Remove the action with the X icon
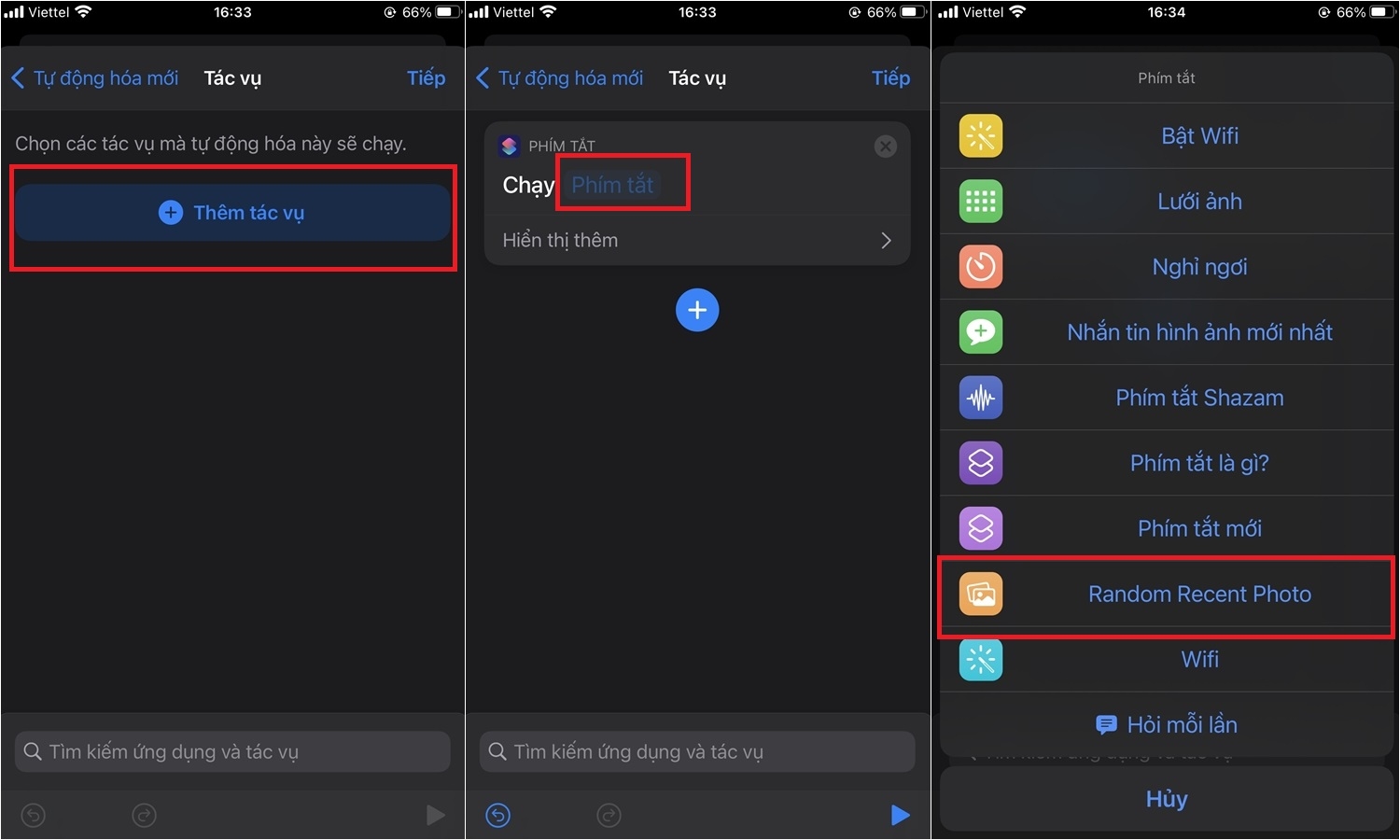This screenshot has width=1400, height=840. pos(886,146)
